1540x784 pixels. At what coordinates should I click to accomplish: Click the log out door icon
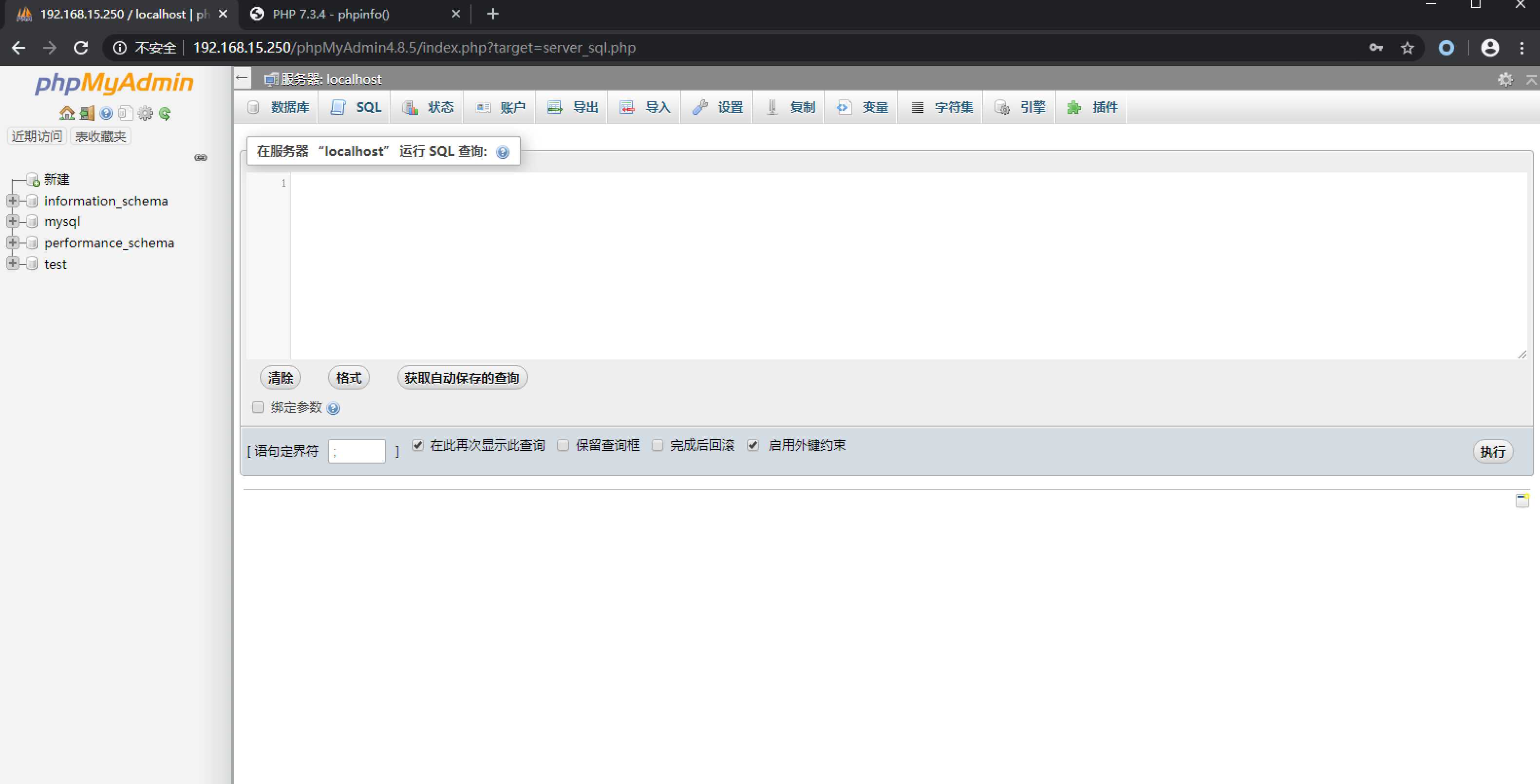coord(87,113)
